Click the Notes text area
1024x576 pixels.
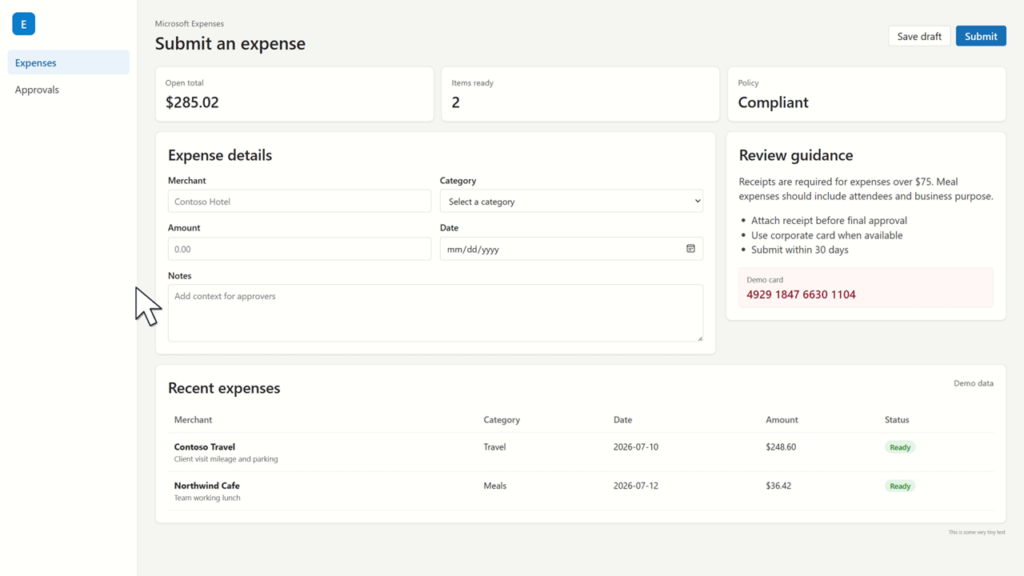pyautogui.click(x=436, y=313)
